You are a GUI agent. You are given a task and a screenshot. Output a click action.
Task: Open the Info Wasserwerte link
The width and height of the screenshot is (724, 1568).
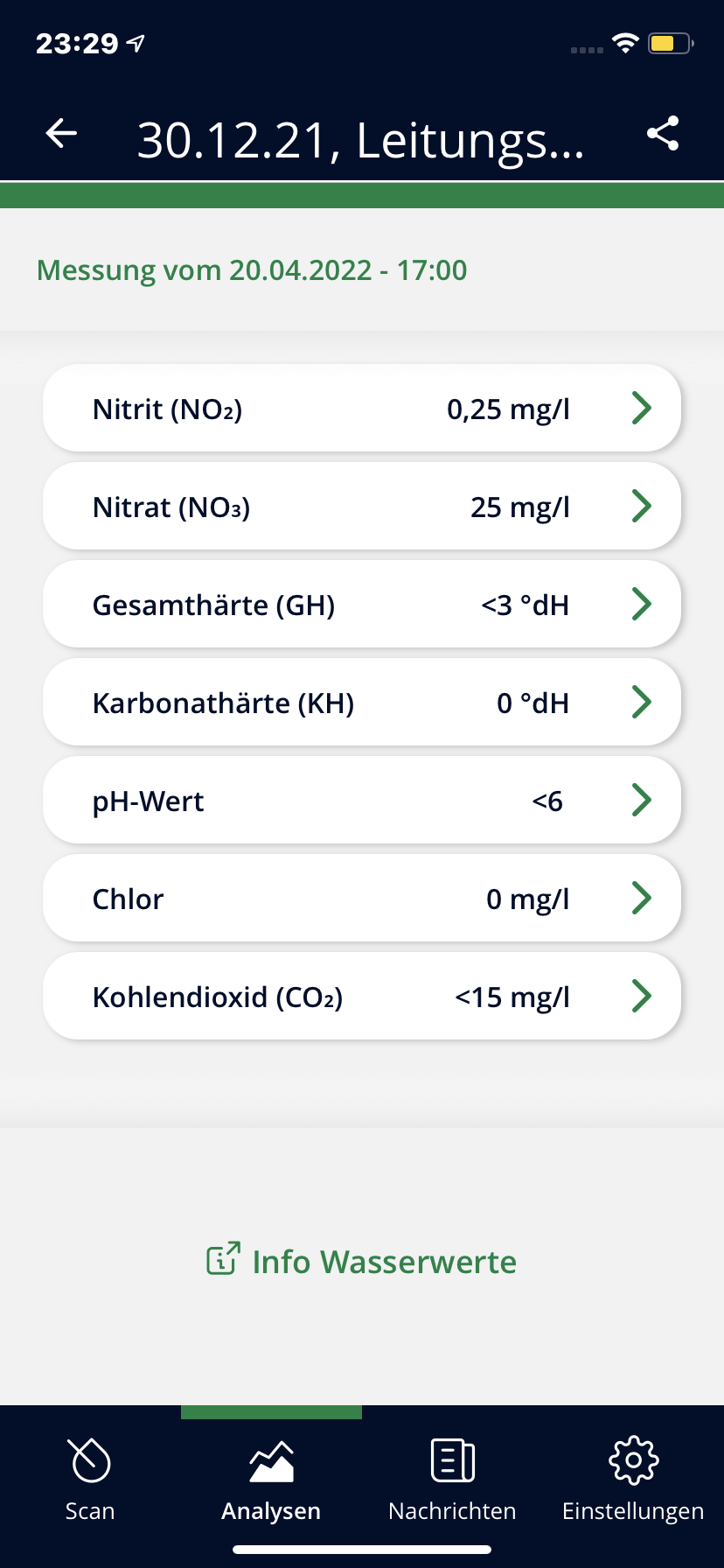click(x=384, y=1262)
